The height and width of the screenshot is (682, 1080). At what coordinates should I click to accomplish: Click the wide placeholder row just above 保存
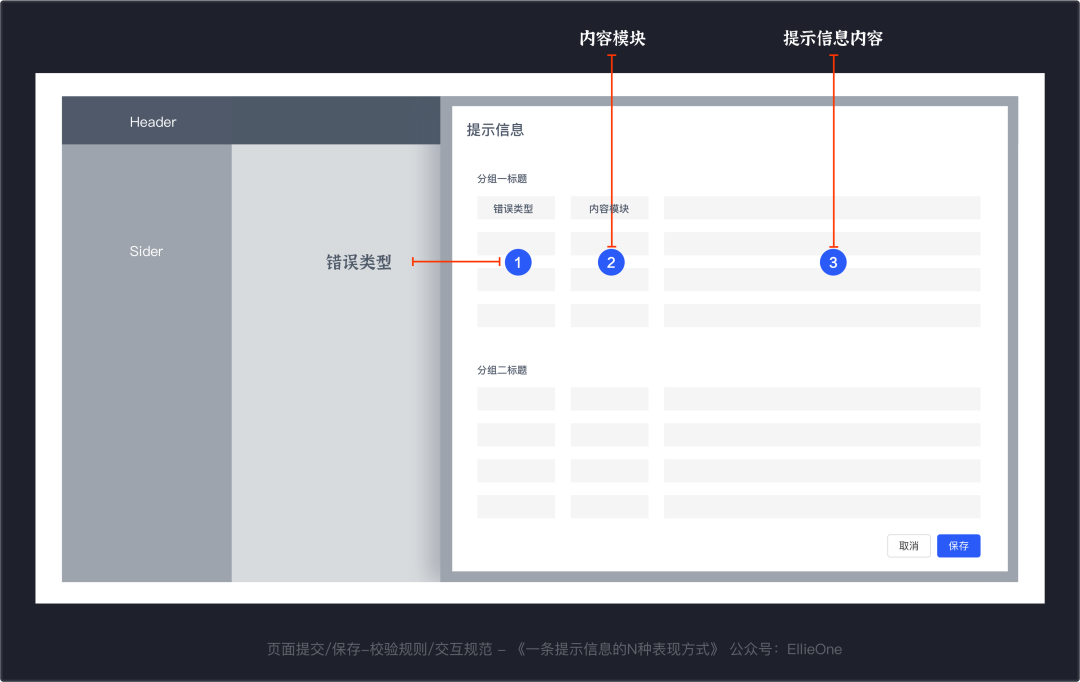[822, 506]
